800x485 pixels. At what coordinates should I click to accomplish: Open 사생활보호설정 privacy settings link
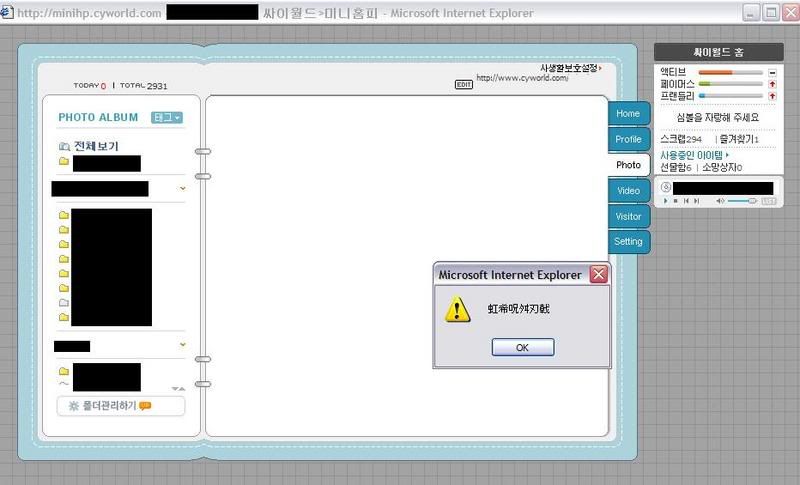tap(571, 68)
